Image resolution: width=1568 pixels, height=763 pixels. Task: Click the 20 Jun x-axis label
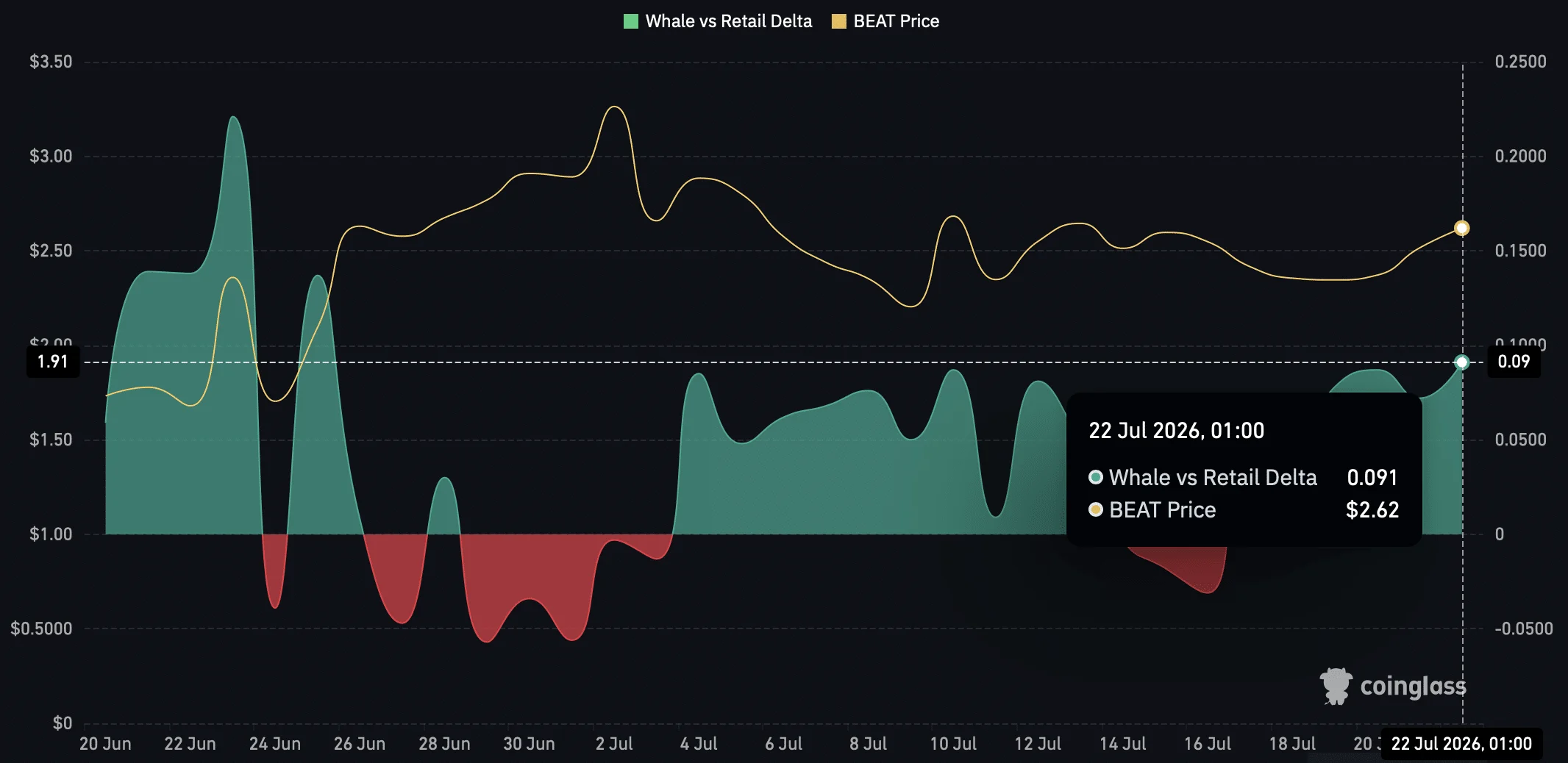[x=105, y=744]
